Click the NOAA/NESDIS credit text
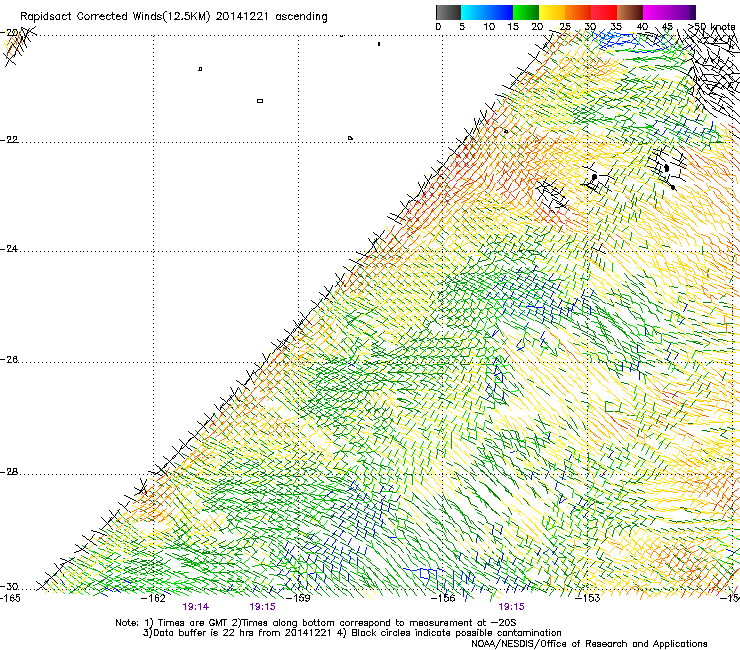Screen dimensions: 740x650 pyautogui.click(x=589, y=644)
